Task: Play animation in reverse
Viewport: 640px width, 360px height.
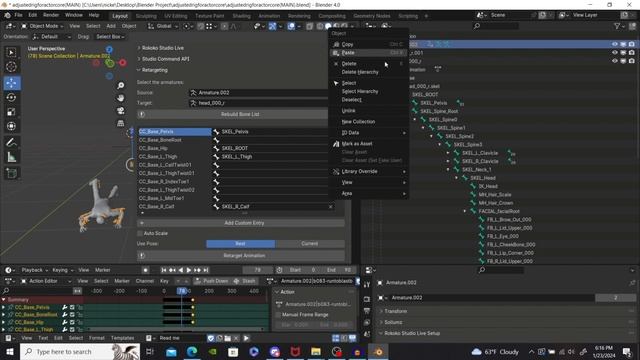Action: pos(180,270)
